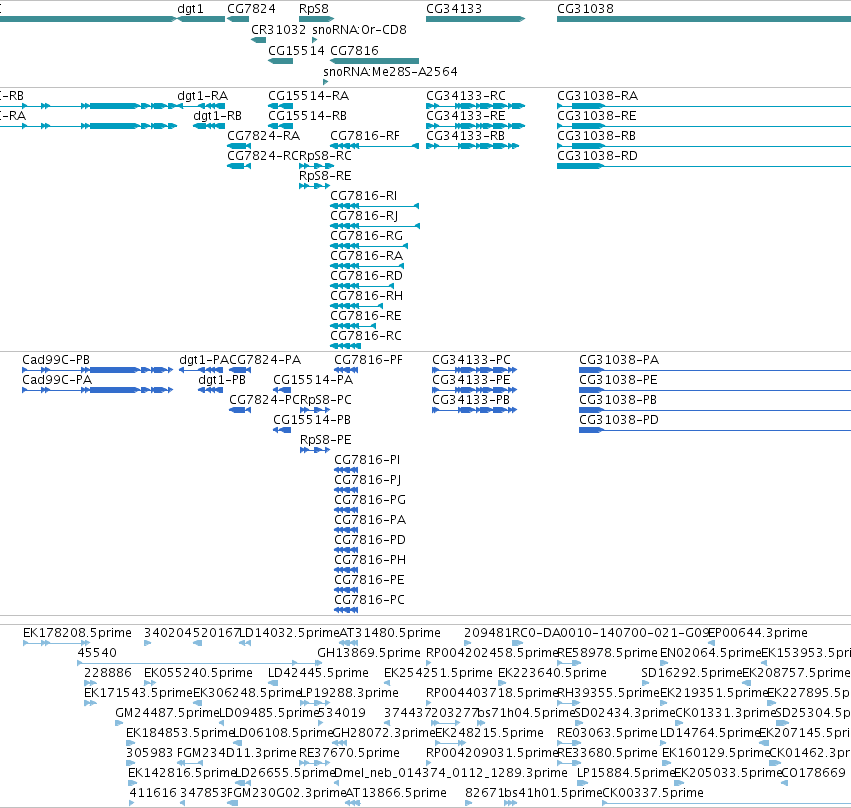Click the CG7816-RF transcript label
The width and height of the screenshot is (851, 808).
point(365,136)
